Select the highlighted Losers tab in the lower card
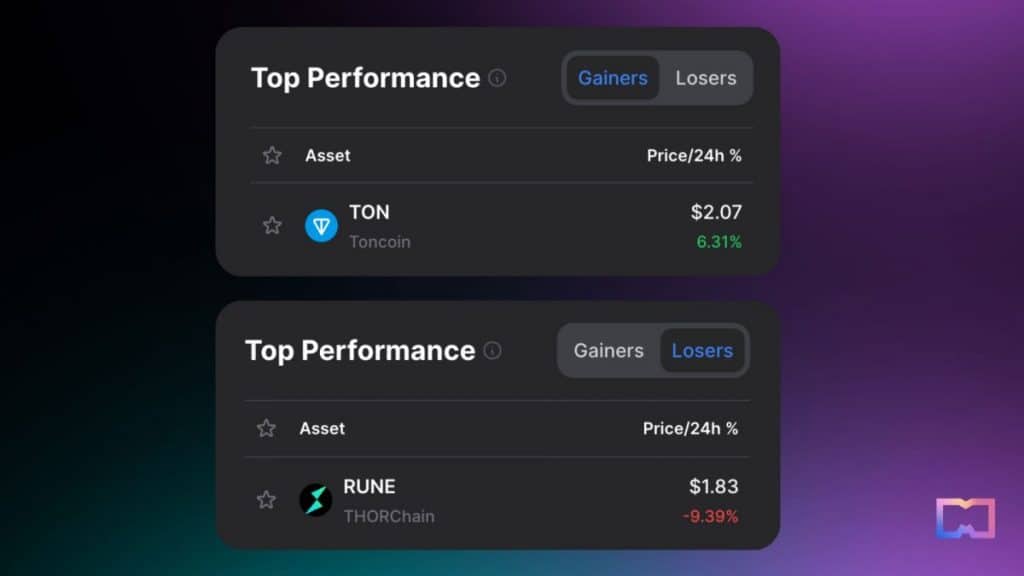The width and height of the screenshot is (1024, 576). [702, 351]
